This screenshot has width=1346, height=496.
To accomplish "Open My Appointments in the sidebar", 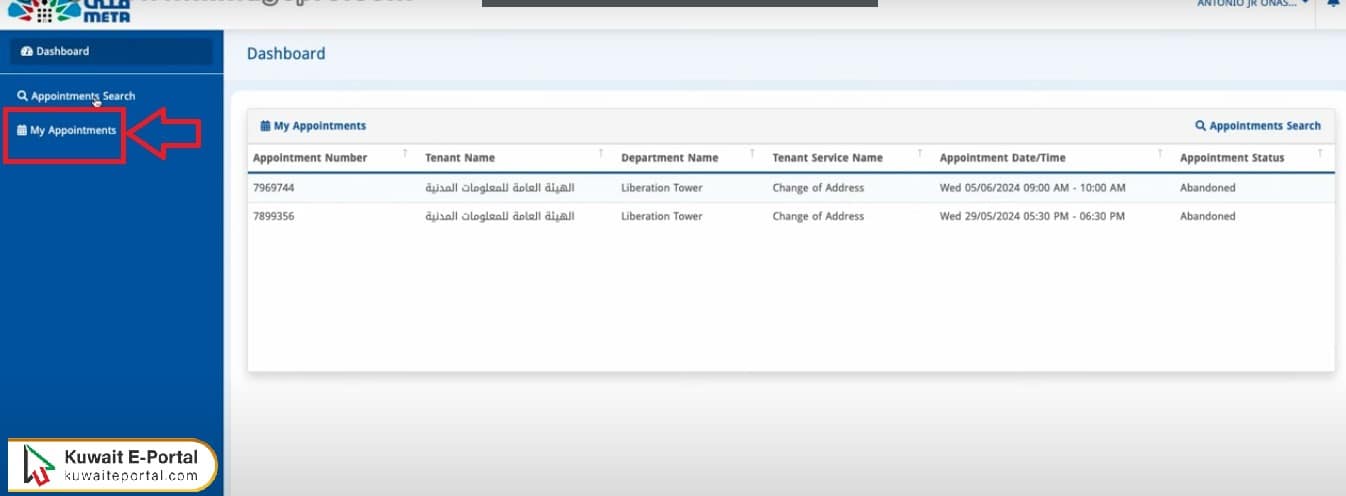I will pos(72,131).
